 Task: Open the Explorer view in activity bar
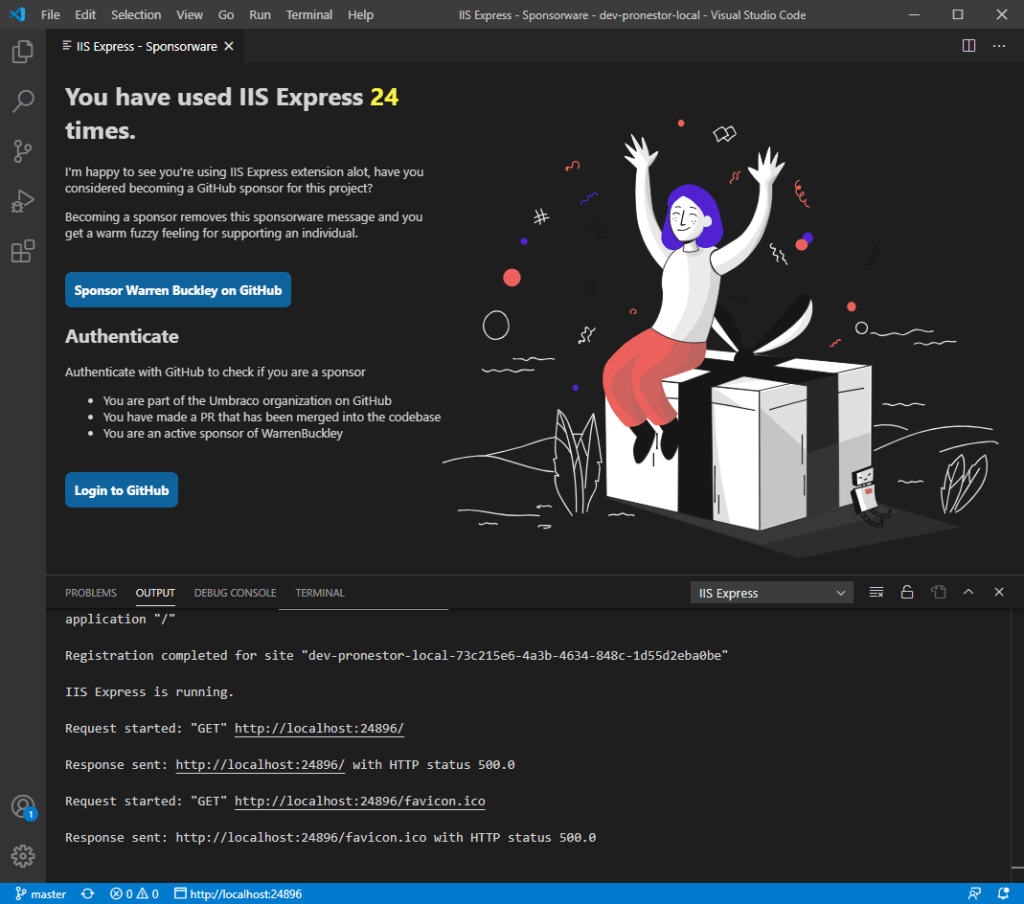point(22,52)
